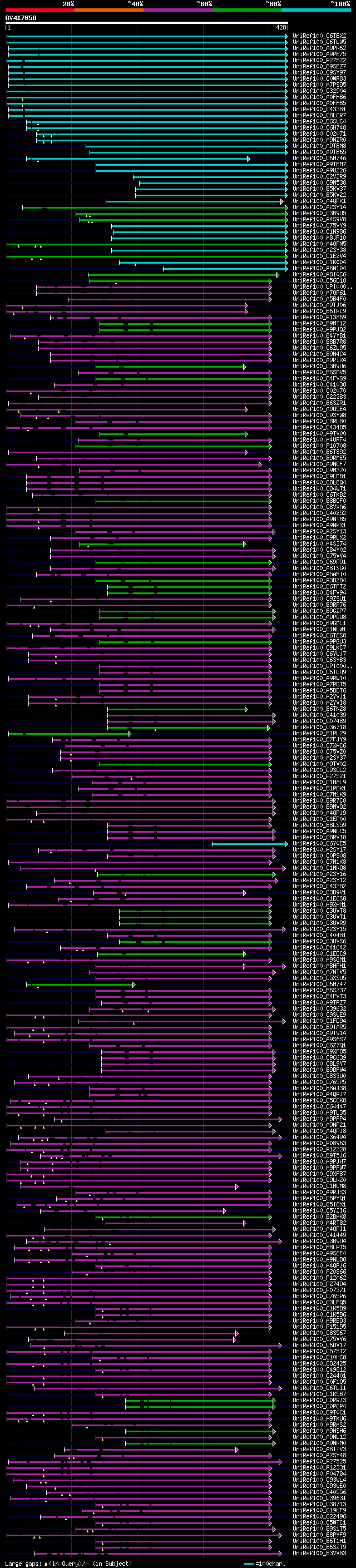Click the UniRef100_B3VV83 entry
The image size is (356, 1568).
[x=319, y=1554]
